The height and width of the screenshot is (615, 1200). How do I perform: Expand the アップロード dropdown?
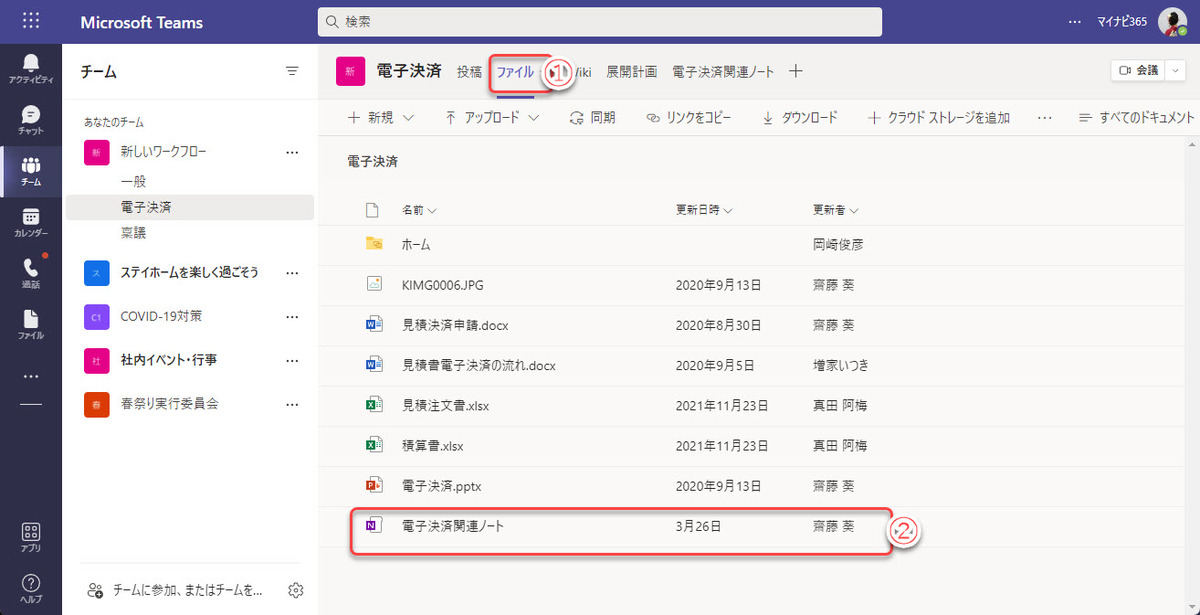[534, 118]
